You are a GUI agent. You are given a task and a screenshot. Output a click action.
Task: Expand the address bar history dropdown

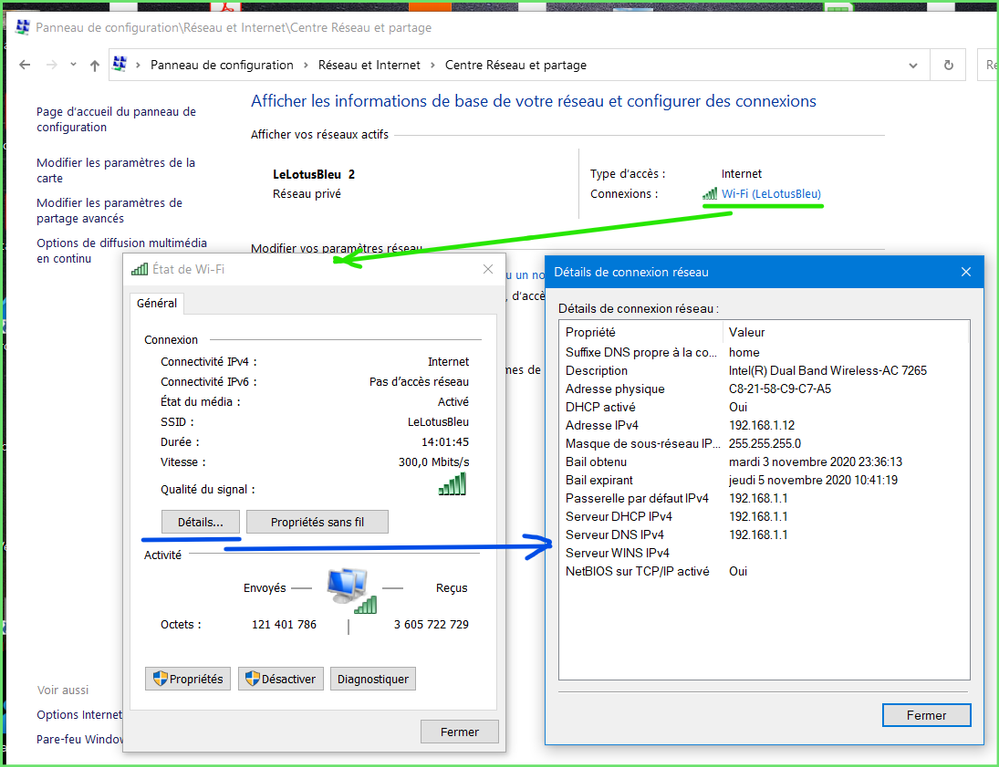pyautogui.click(x=913, y=65)
